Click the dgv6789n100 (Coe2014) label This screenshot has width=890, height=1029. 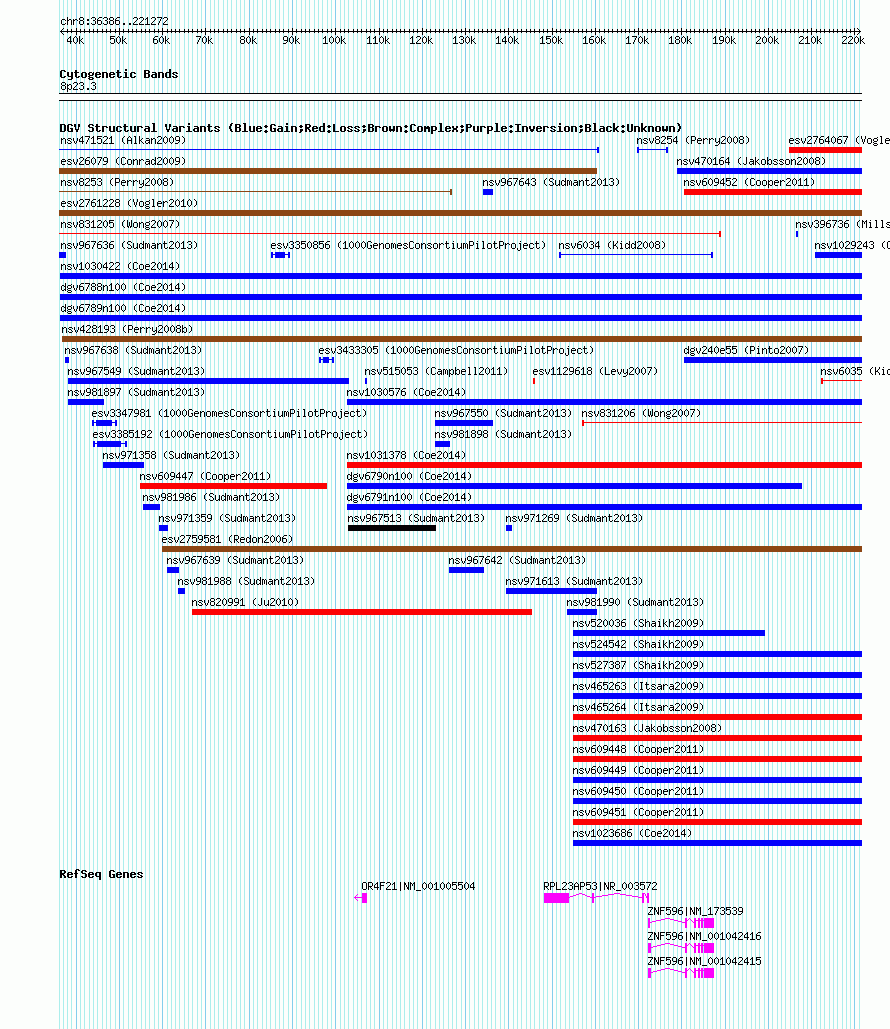[123, 308]
